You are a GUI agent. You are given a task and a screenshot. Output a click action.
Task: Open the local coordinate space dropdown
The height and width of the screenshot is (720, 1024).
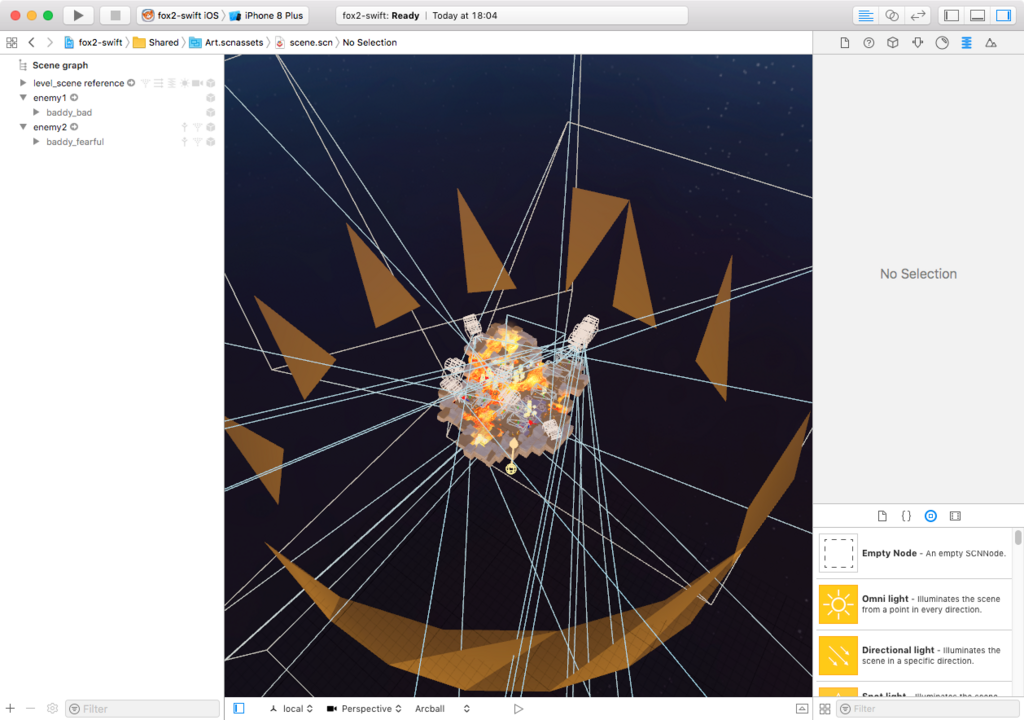[x=291, y=709]
